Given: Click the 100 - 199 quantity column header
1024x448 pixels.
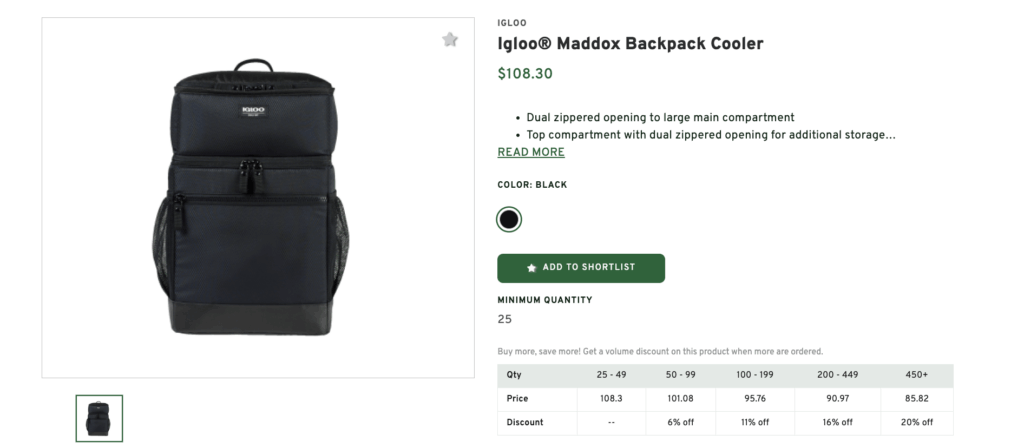Looking at the screenshot, I should pyautogui.click(x=755, y=375).
